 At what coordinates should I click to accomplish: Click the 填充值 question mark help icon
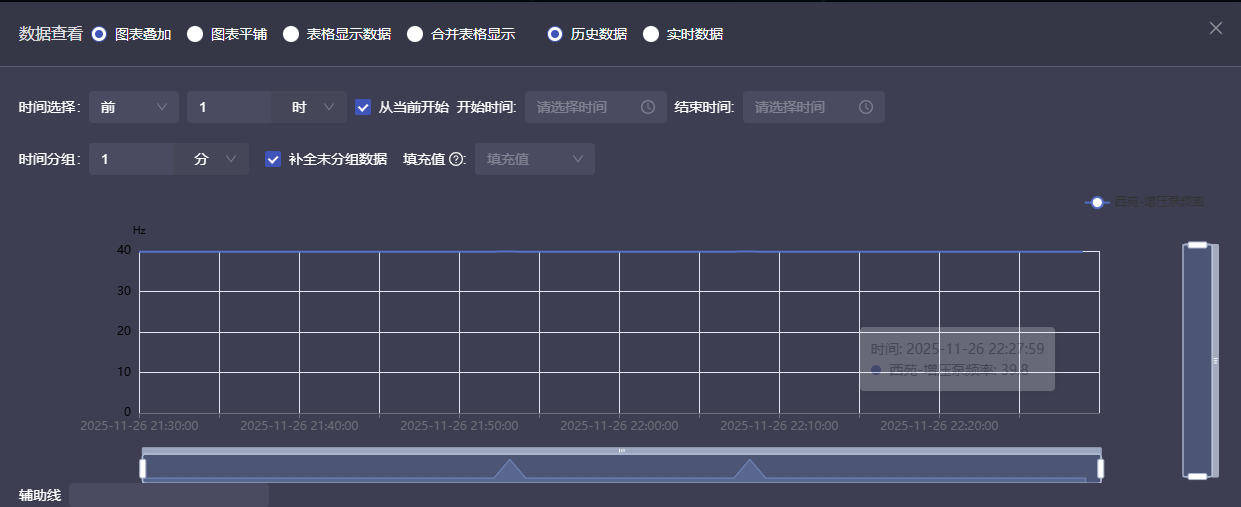tap(457, 159)
